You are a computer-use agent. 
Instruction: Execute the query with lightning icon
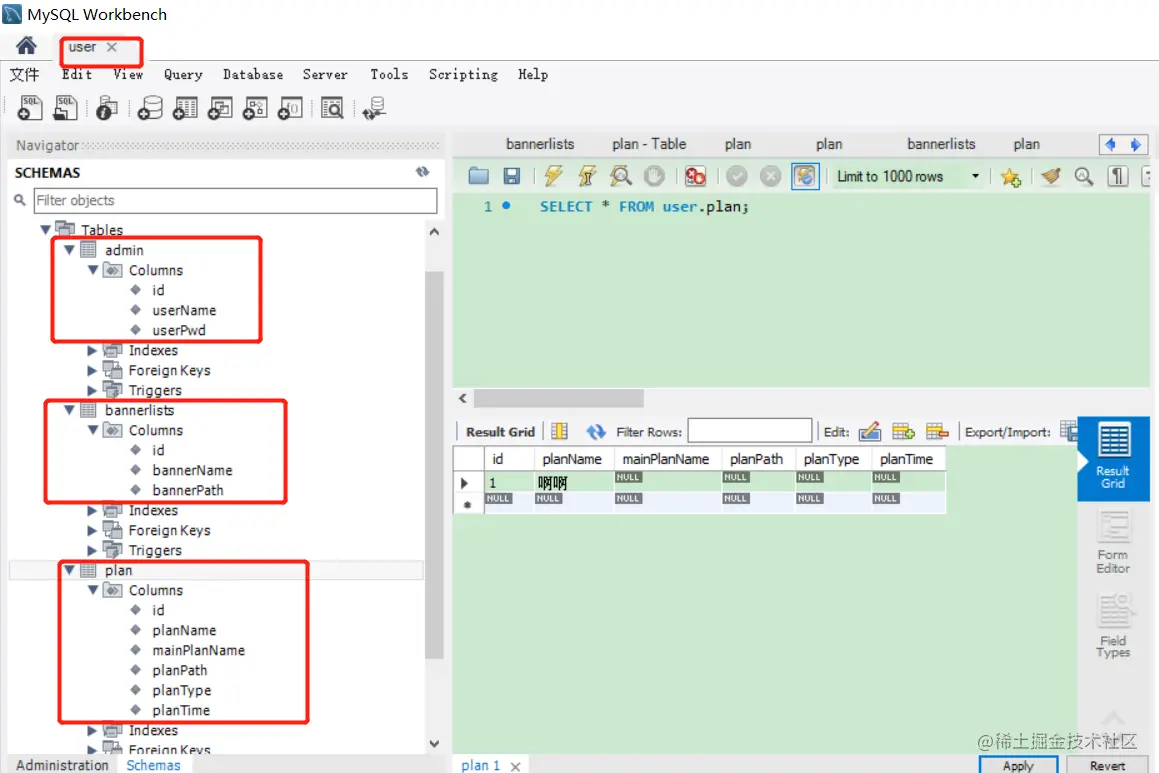pos(553,176)
